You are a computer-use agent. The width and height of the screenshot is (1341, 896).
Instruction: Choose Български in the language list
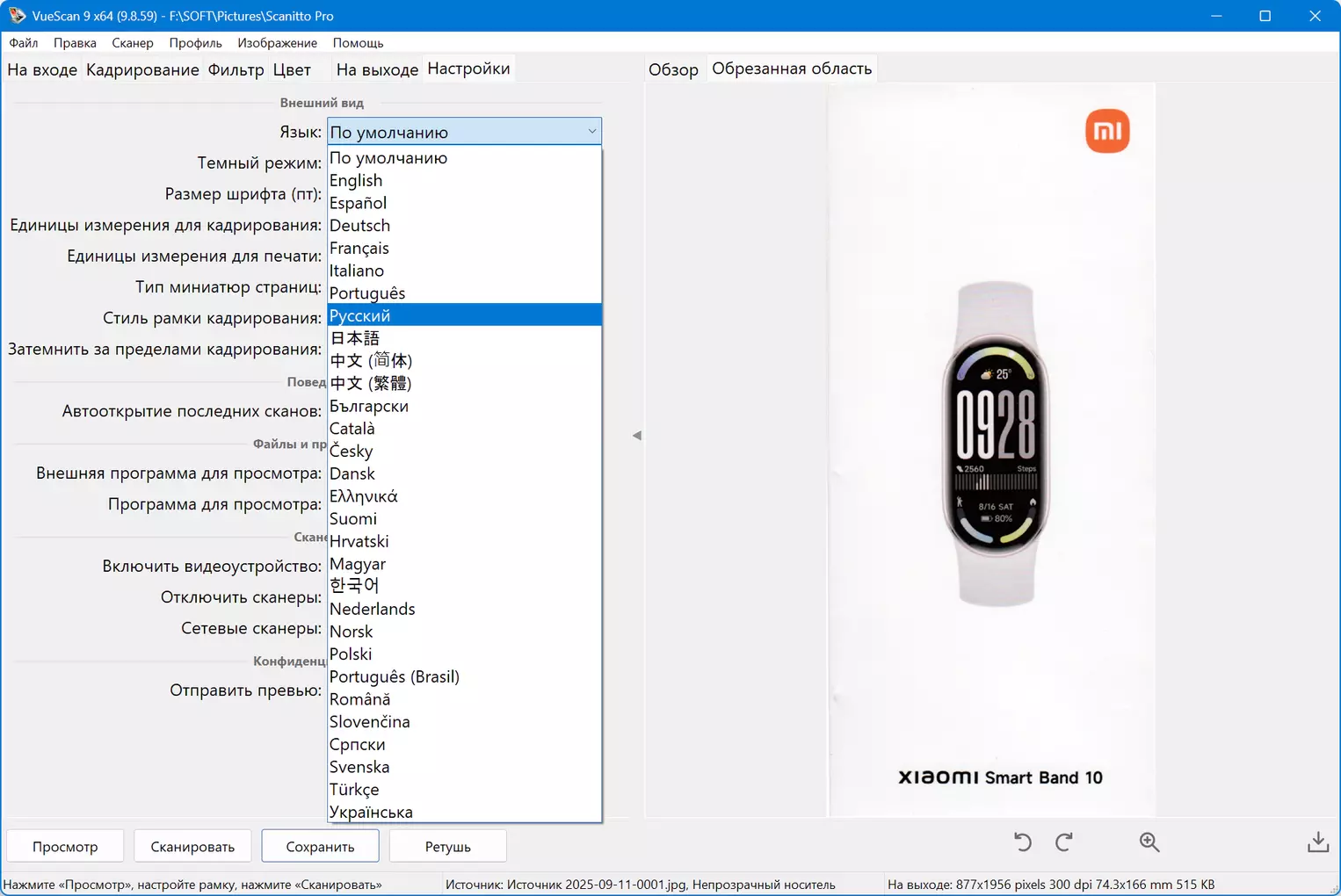[x=464, y=406]
